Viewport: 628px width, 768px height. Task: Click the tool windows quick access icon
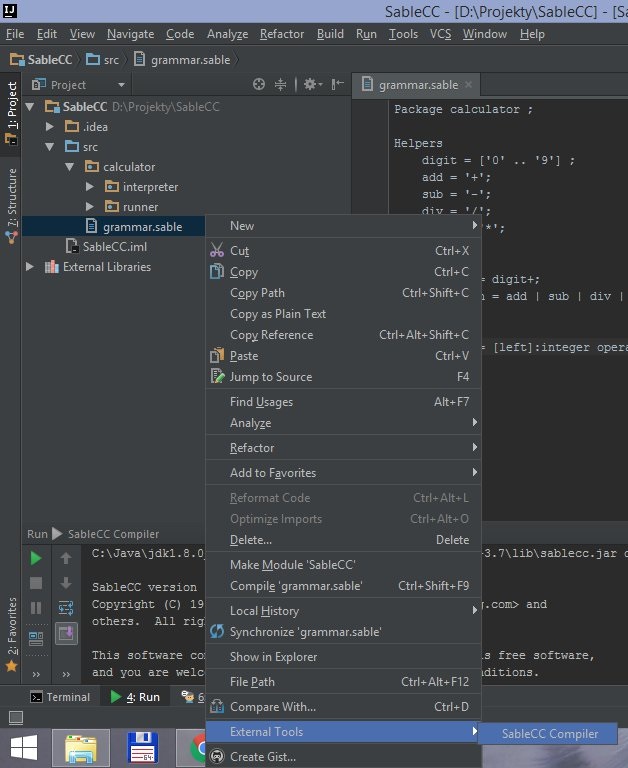(16, 718)
